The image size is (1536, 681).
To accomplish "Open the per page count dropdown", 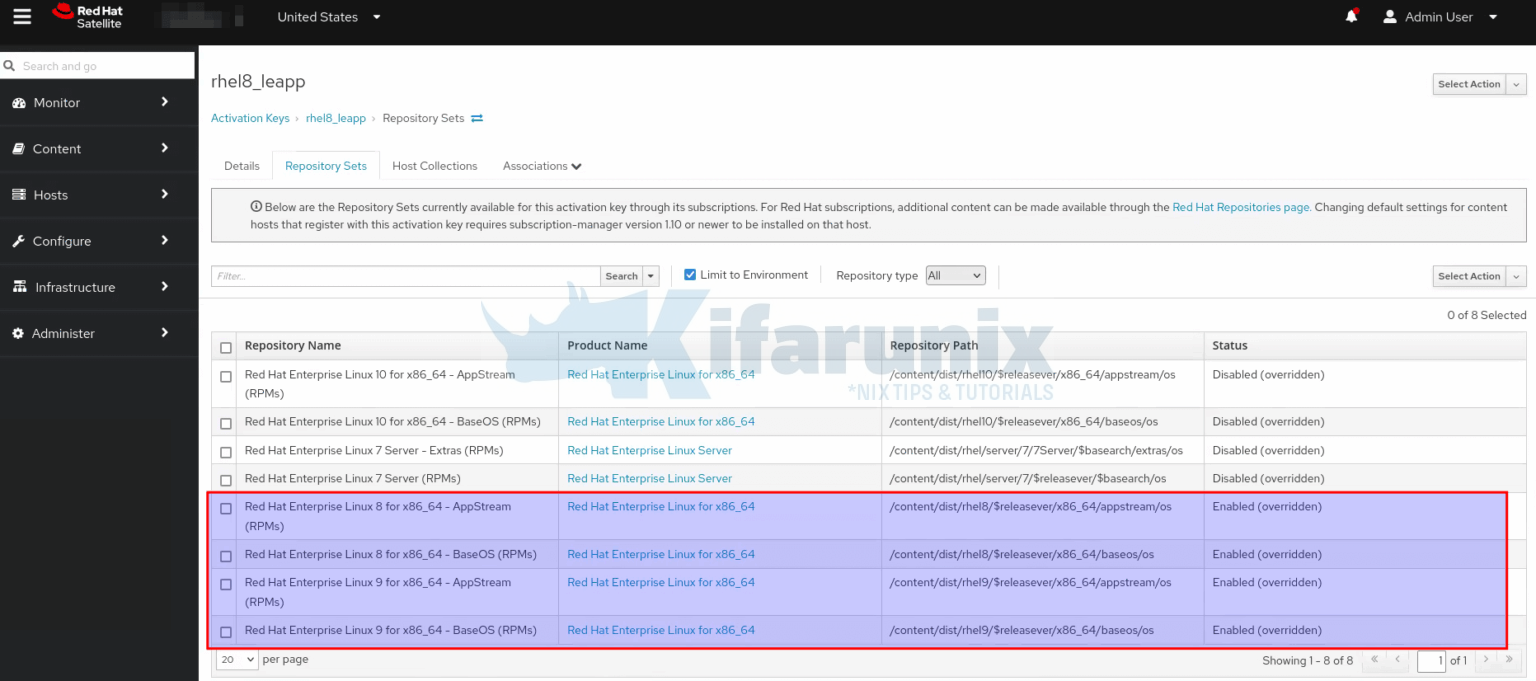I will point(237,660).
